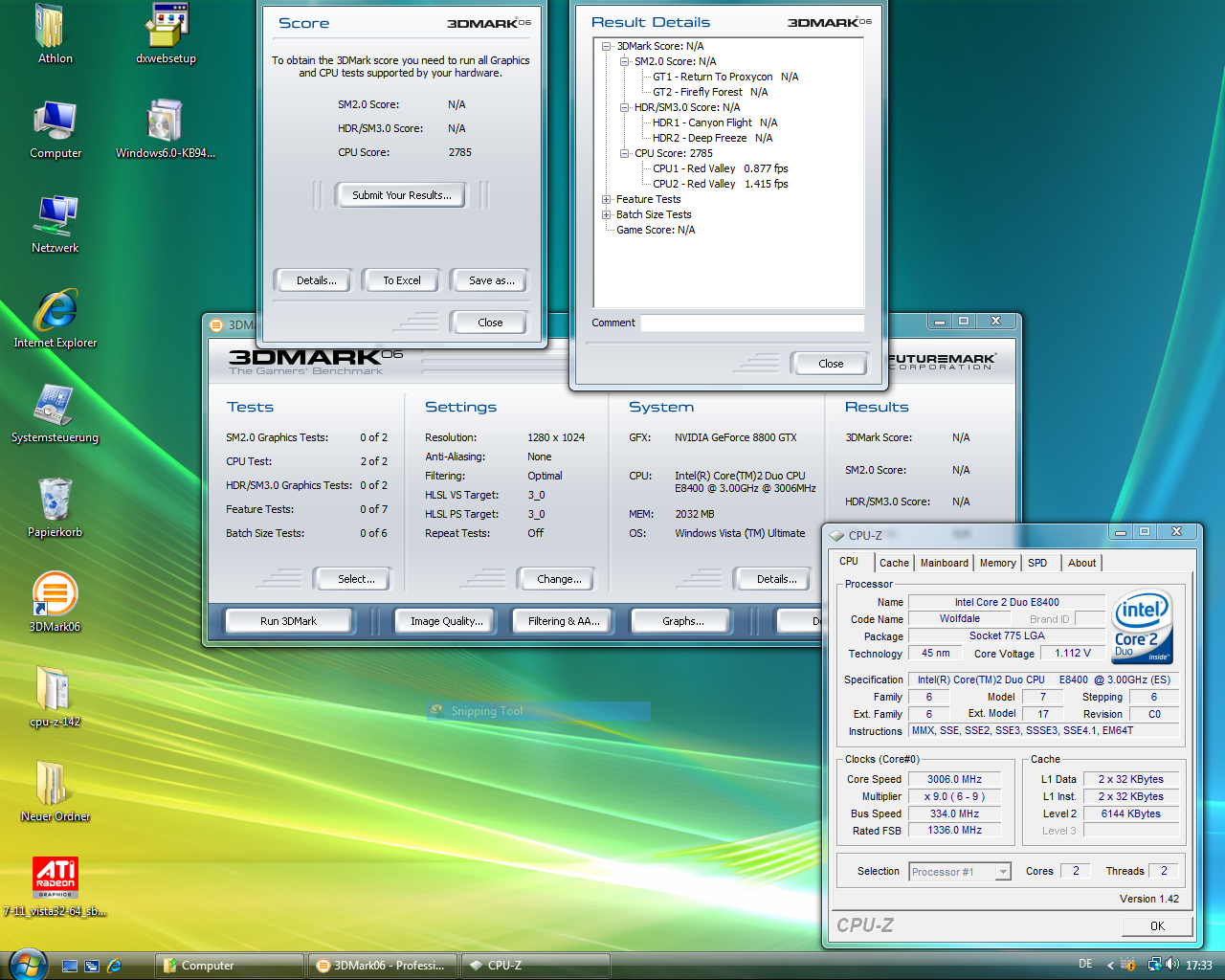Image resolution: width=1225 pixels, height=980 pixels.
Task: Expand the Feature Tests tree node
Action: click(x=606, y=199)
